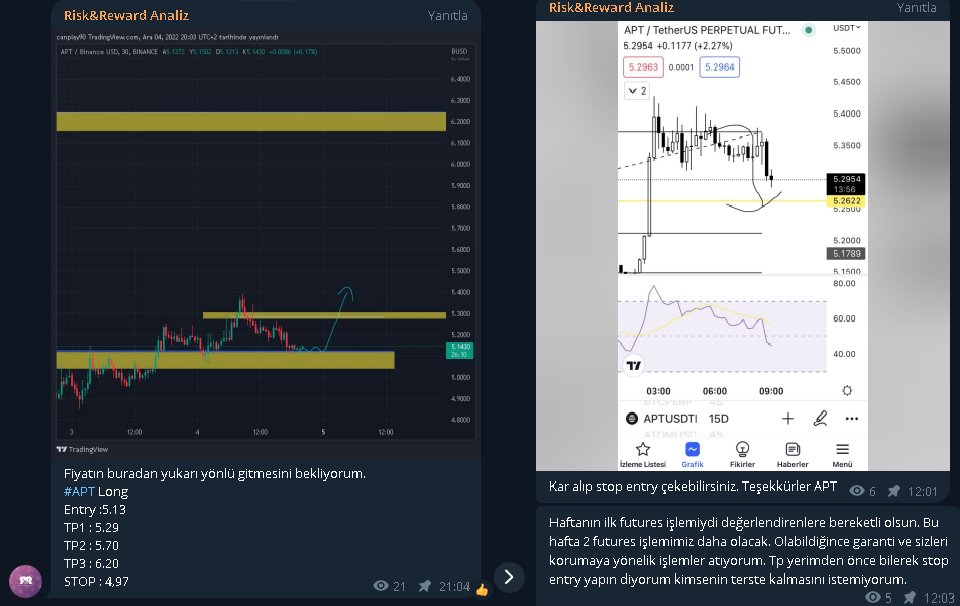960x606 pixels.
Task: Open the chart settings gear icon
Action: (x=847, y=391)
